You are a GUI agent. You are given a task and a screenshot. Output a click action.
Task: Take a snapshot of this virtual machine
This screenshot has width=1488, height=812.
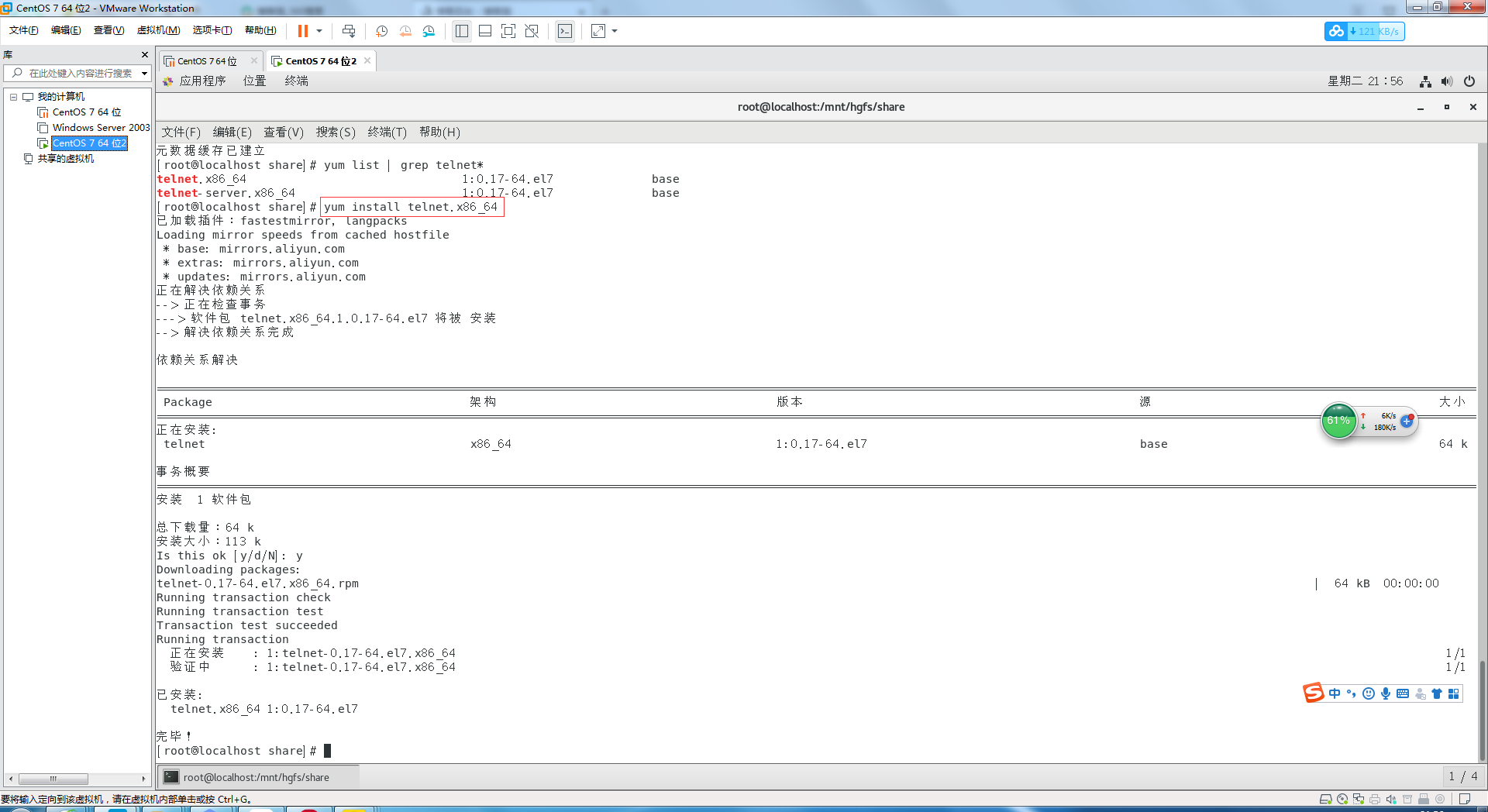pyautogui.click(x=381, y=31)
